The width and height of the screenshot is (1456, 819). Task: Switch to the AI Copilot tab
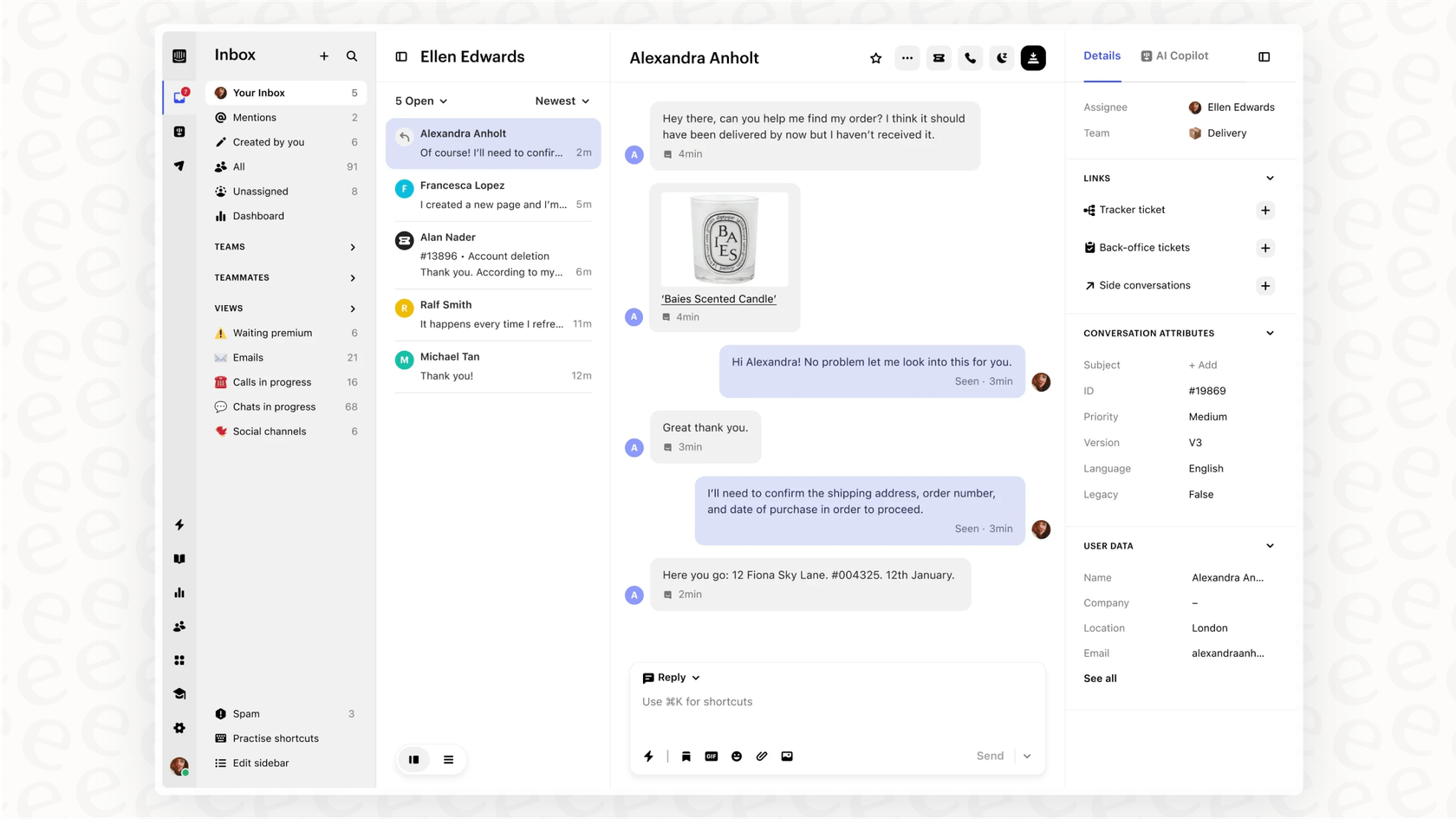click(x=1174, y=55)
